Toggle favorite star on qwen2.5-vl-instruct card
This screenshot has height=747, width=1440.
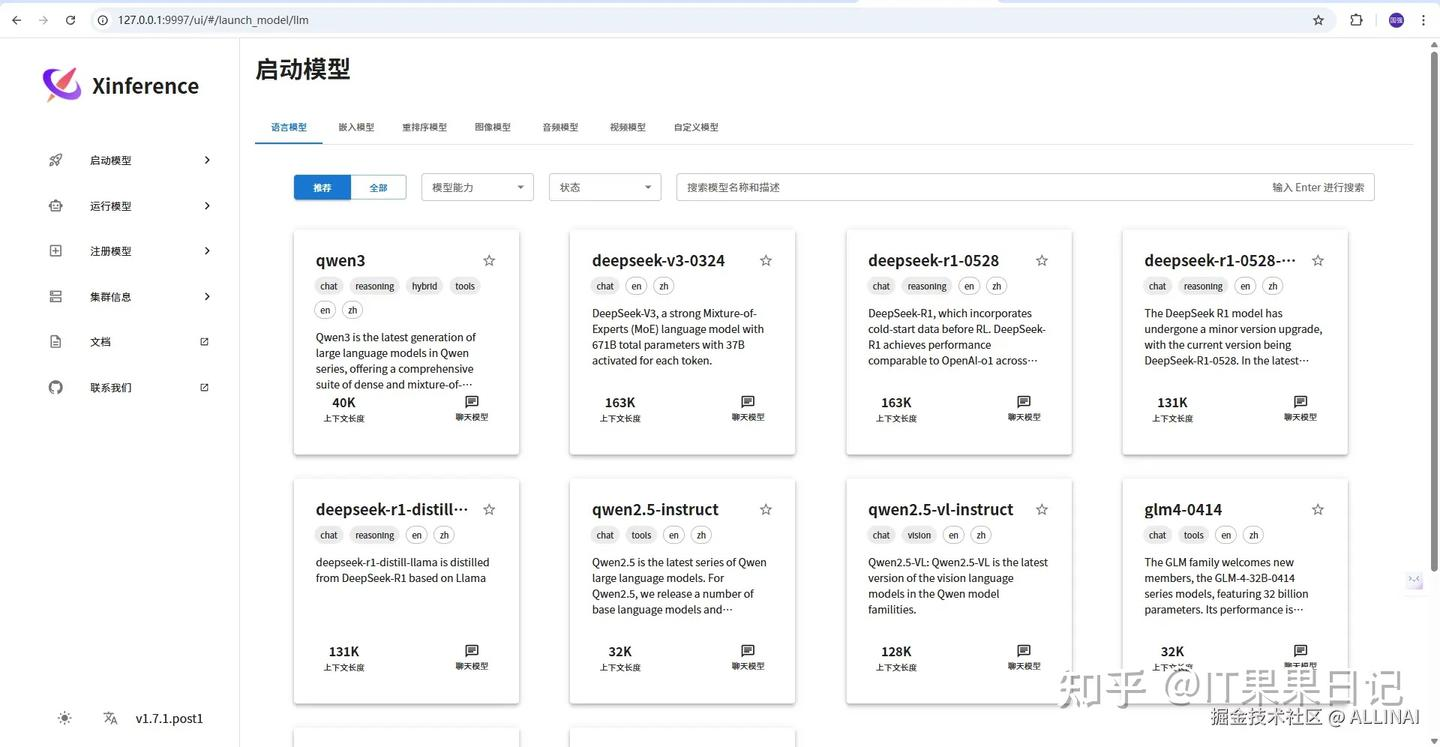(1042, 509)
